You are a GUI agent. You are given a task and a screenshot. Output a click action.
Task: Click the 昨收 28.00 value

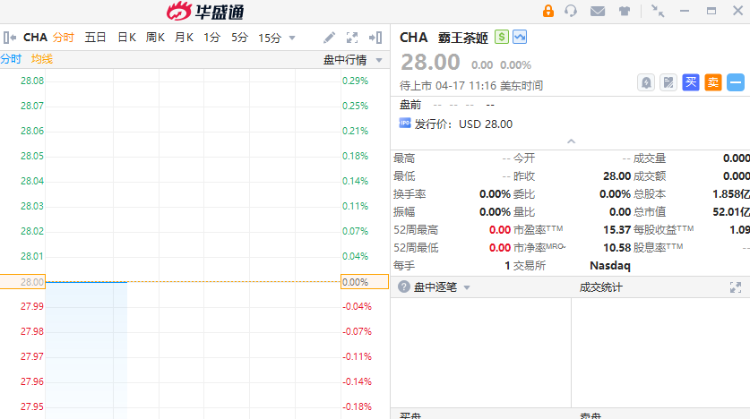click(617, 176)
